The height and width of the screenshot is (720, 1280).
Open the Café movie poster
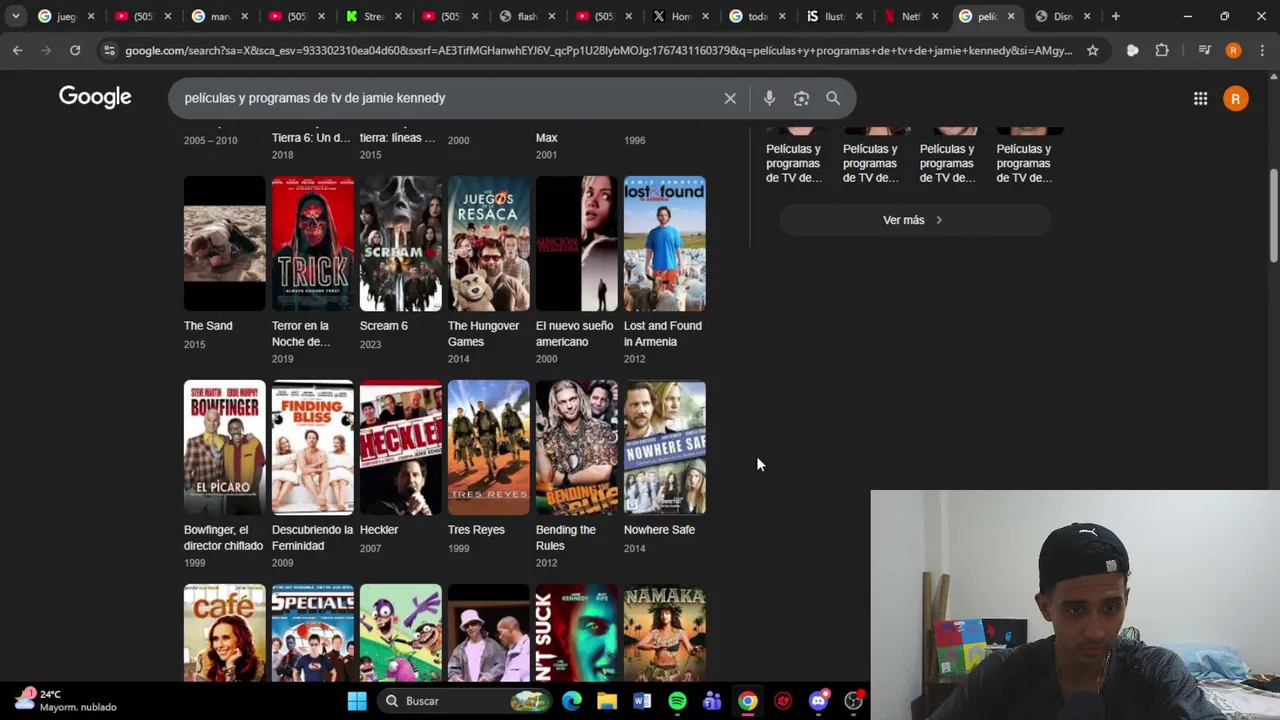point(225,633)
